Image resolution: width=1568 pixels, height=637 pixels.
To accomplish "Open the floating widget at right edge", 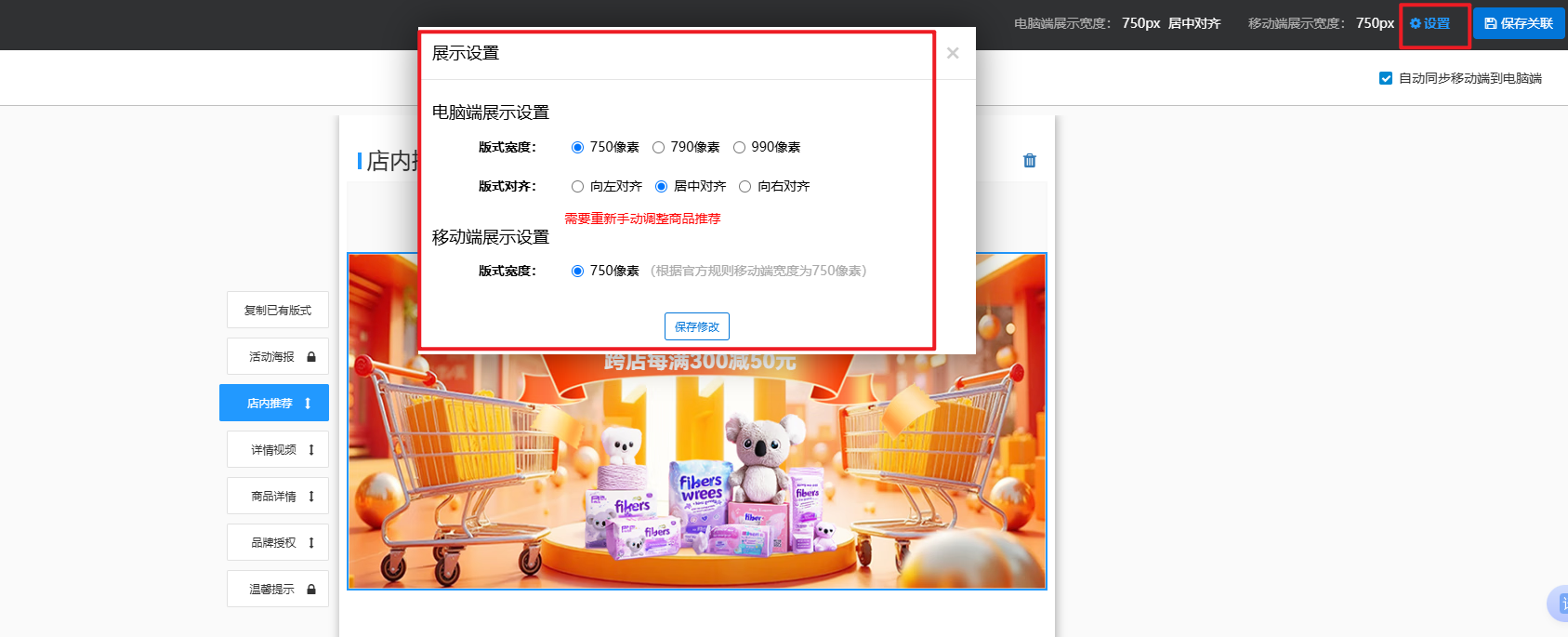I will tap(1559, 604).
